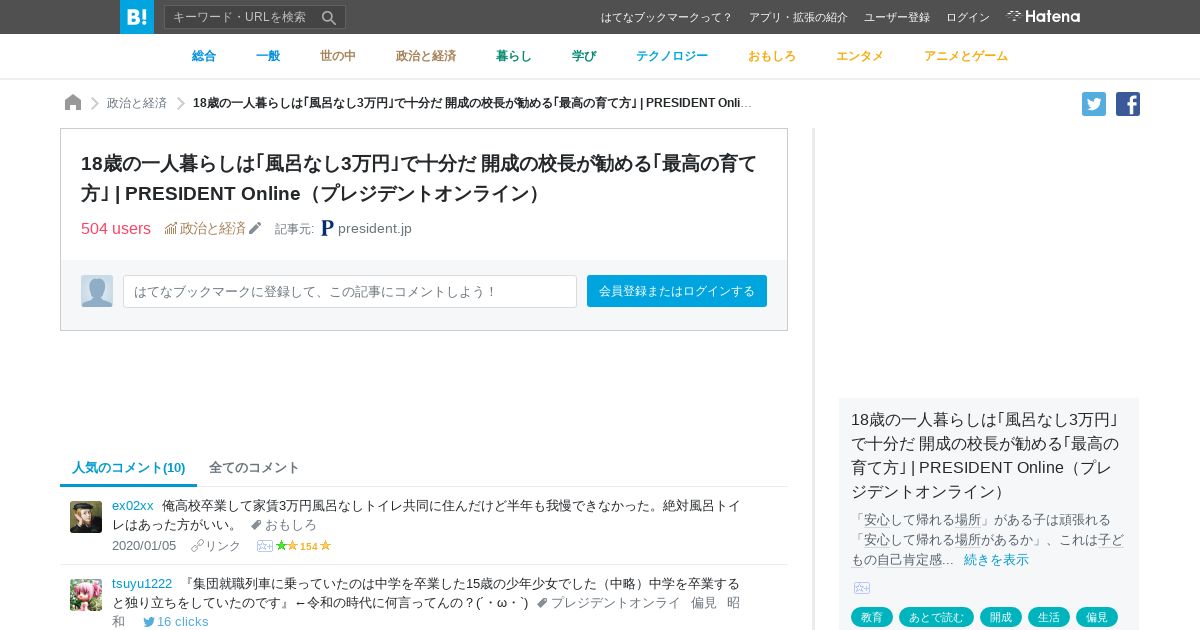
Task: Switch to 人気のコメント(10) tab
Action: [129, 467]
